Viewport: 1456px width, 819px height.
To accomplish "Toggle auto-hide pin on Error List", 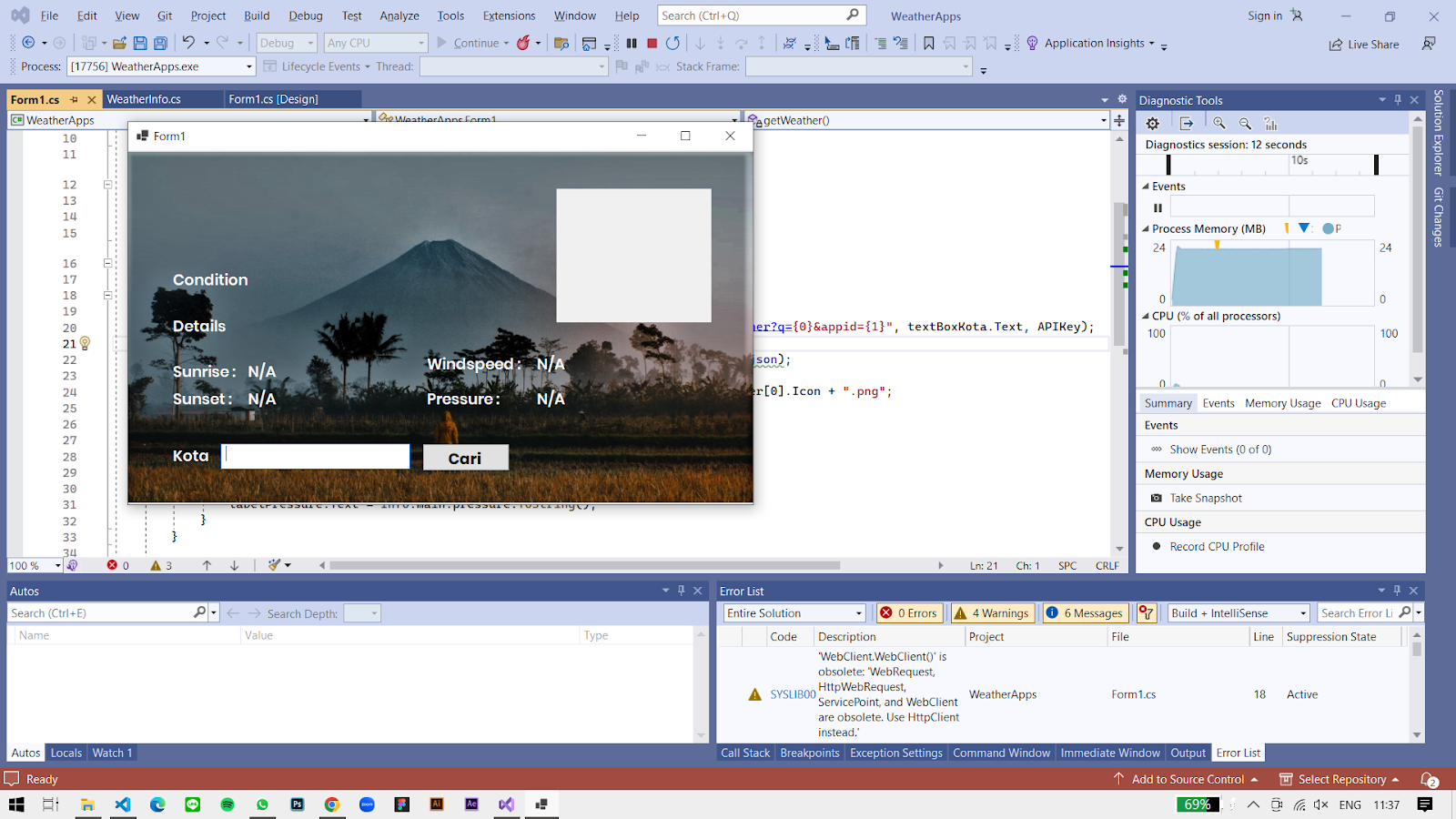I will 1397,591.
